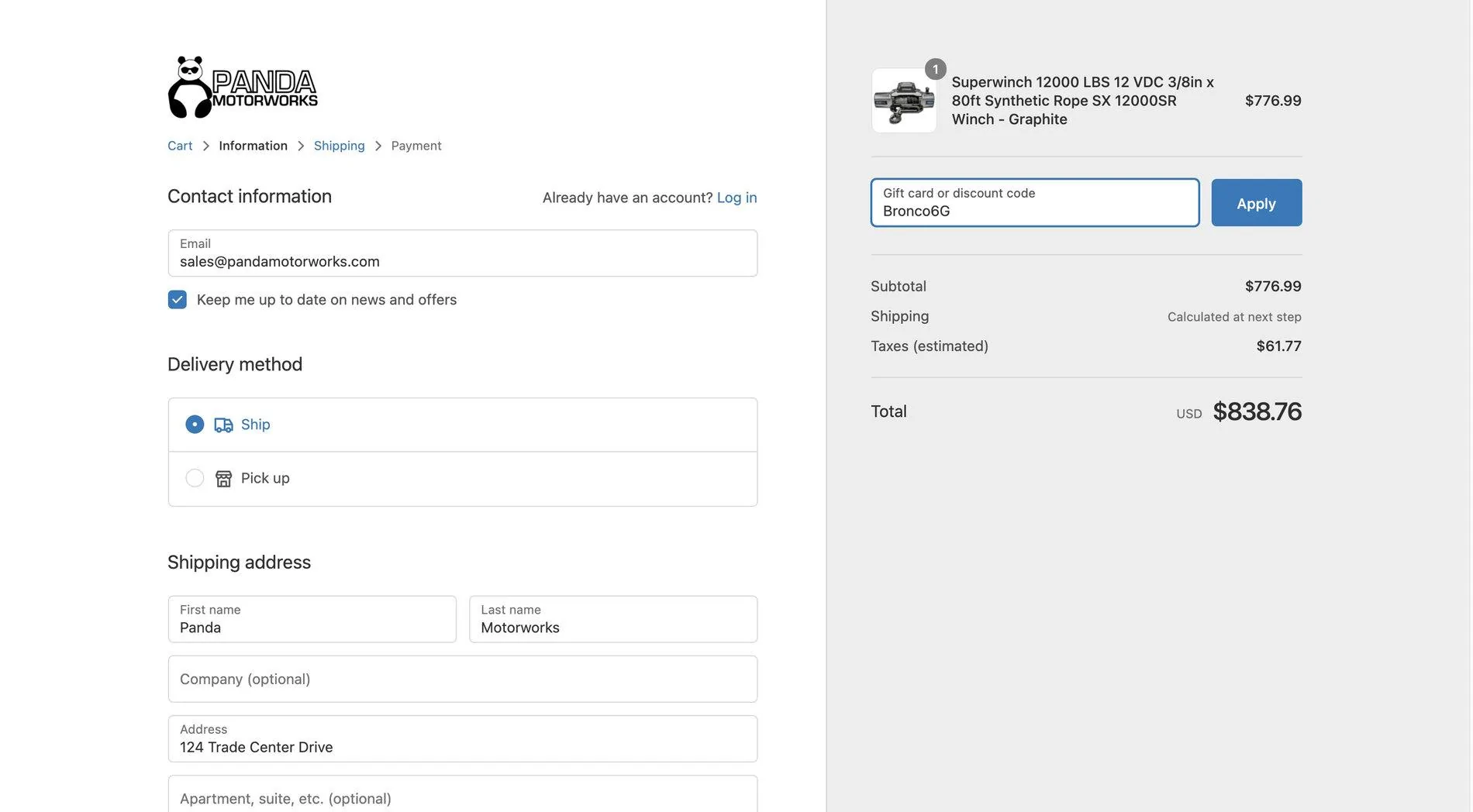Edit the First name field
The width and height of the screenshot is (1473, 812).
(x=312, y=619)
